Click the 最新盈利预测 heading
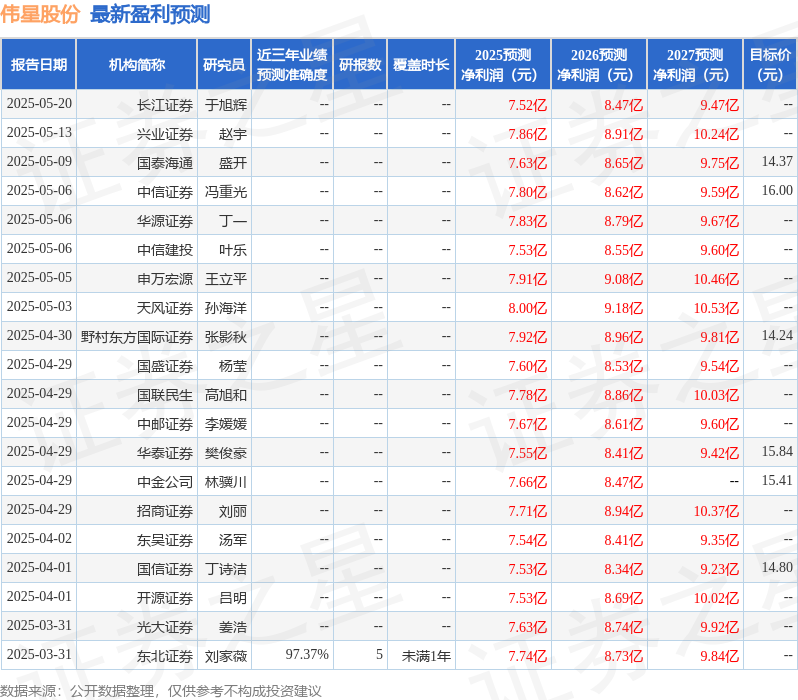This screenshot has height=700, width=798. click(x=150, y=14)
